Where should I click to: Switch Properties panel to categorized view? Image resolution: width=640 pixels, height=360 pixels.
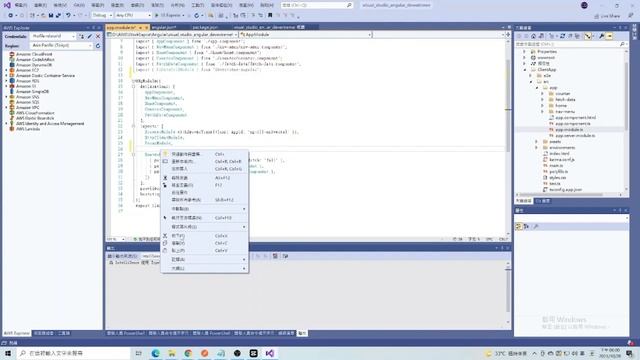519,226
